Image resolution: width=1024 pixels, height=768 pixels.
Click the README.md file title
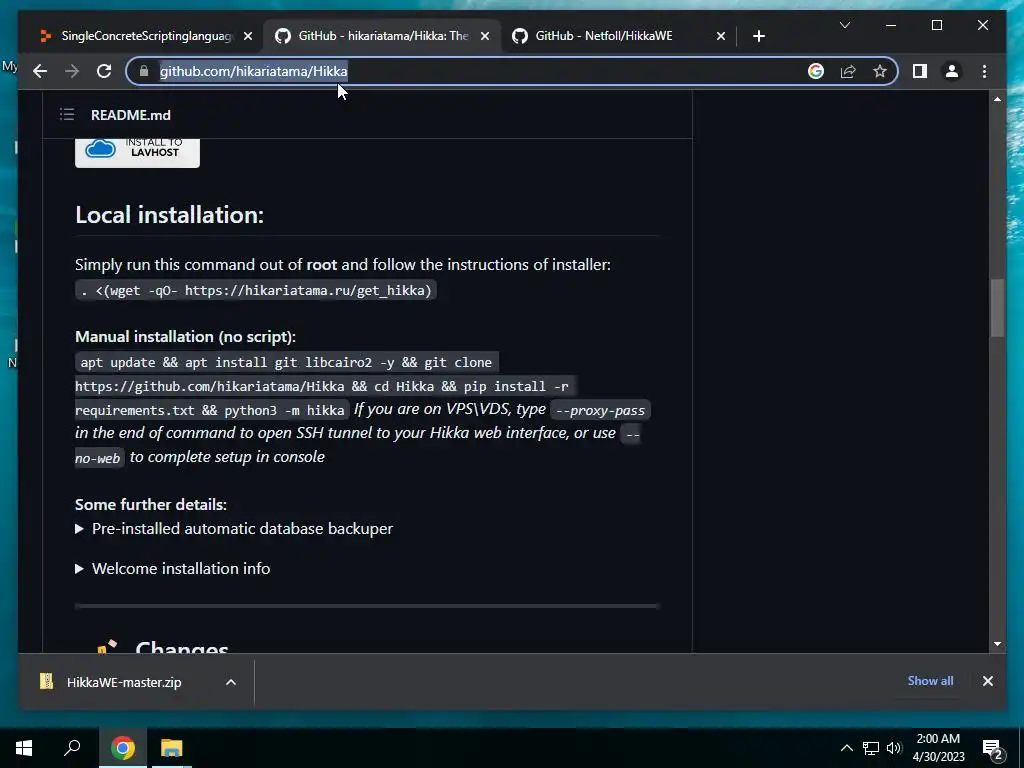[131, 115]
